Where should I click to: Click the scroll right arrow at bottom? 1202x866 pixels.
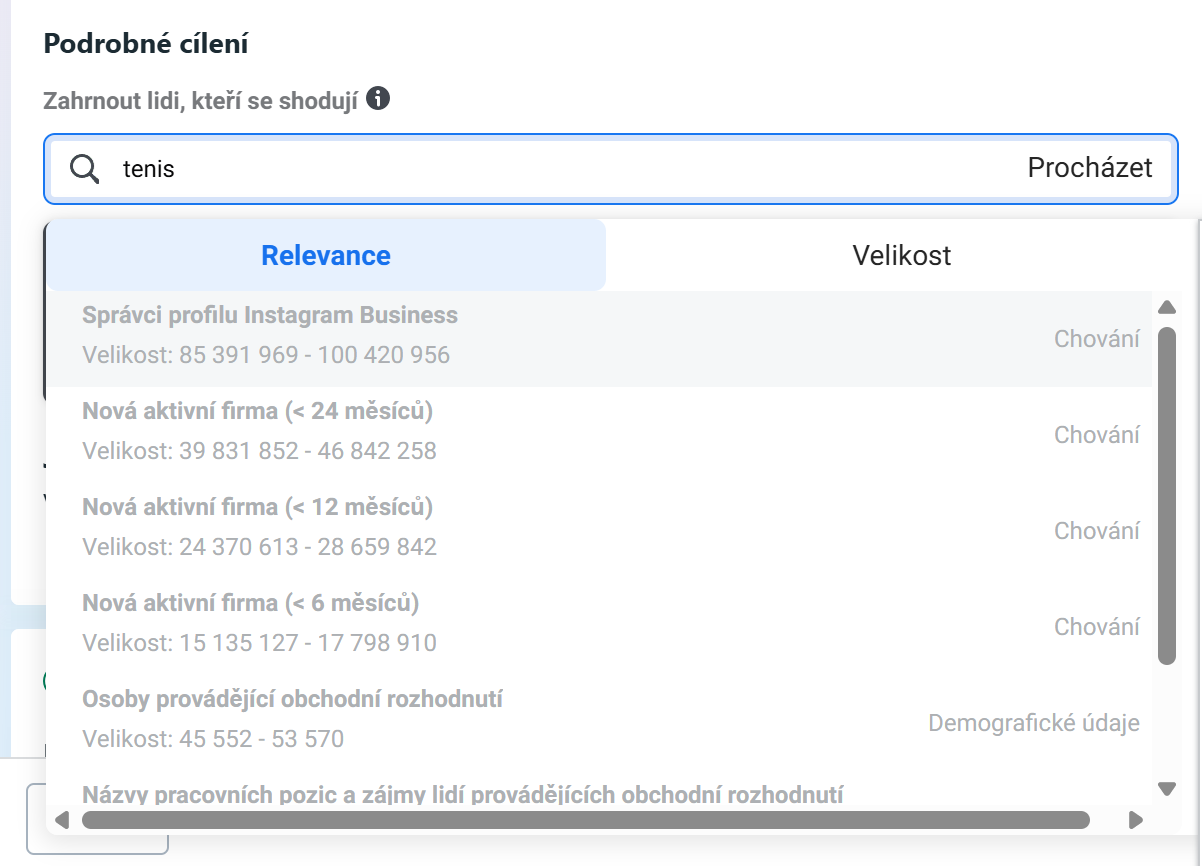click(1135, 820)
